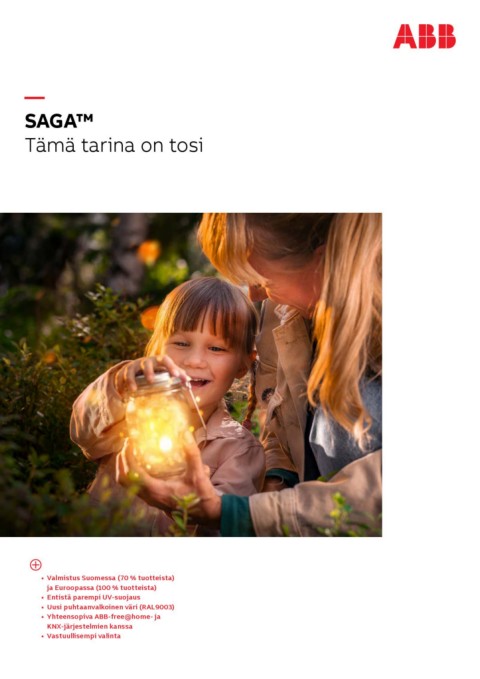Click the child's braided pigtail
This screenshot has height=679, width=480.
tap(251, 396)
